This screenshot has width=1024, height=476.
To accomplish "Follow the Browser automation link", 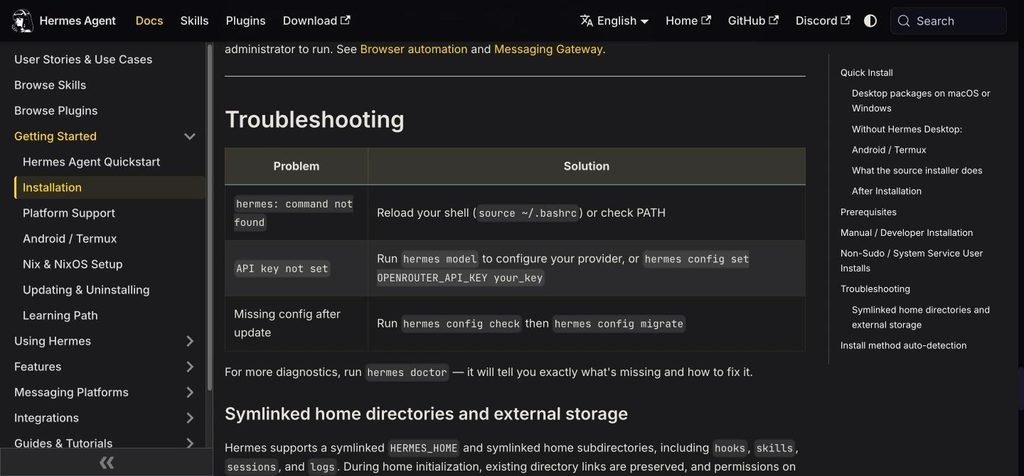I will point(413,49).
